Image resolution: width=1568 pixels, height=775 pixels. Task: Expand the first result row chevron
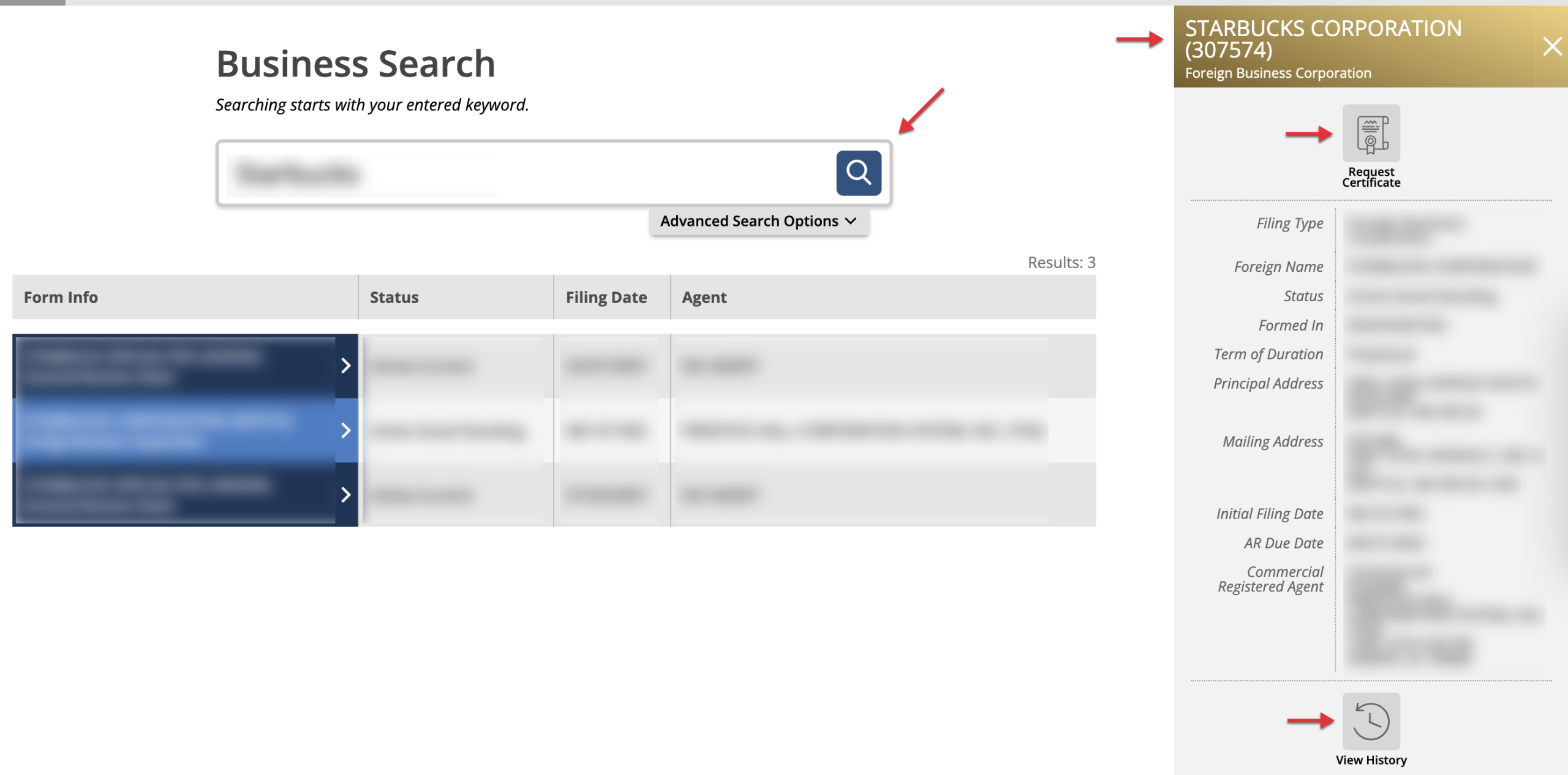(x=345, y=365)
